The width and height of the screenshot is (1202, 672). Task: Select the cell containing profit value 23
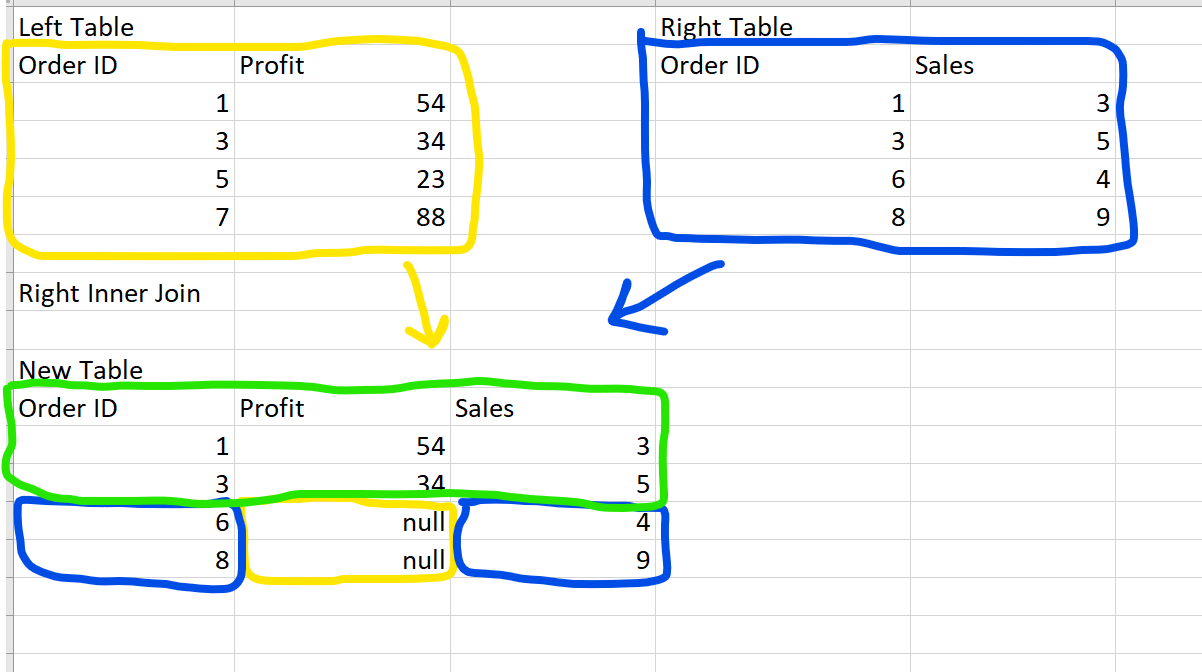[x=430, y=180]
